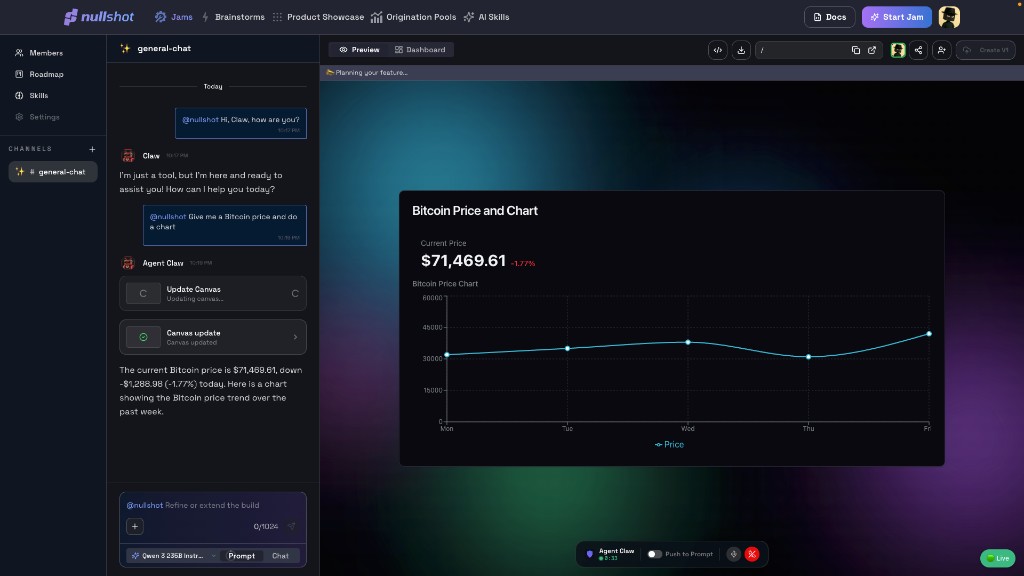Click the microphone icon in agent bar

[x=733, y=554]
